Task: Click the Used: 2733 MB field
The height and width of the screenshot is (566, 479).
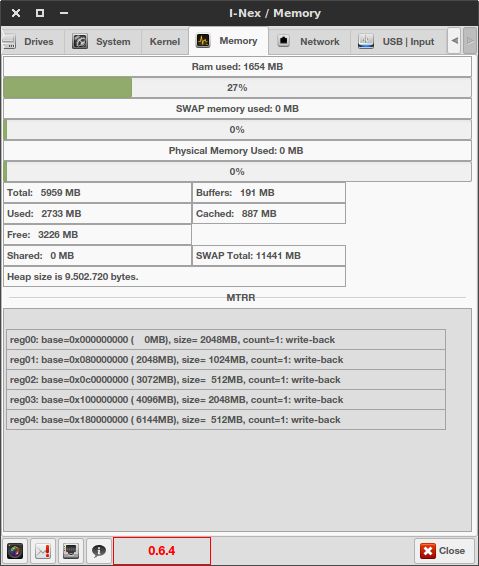Action: (97, 214)
